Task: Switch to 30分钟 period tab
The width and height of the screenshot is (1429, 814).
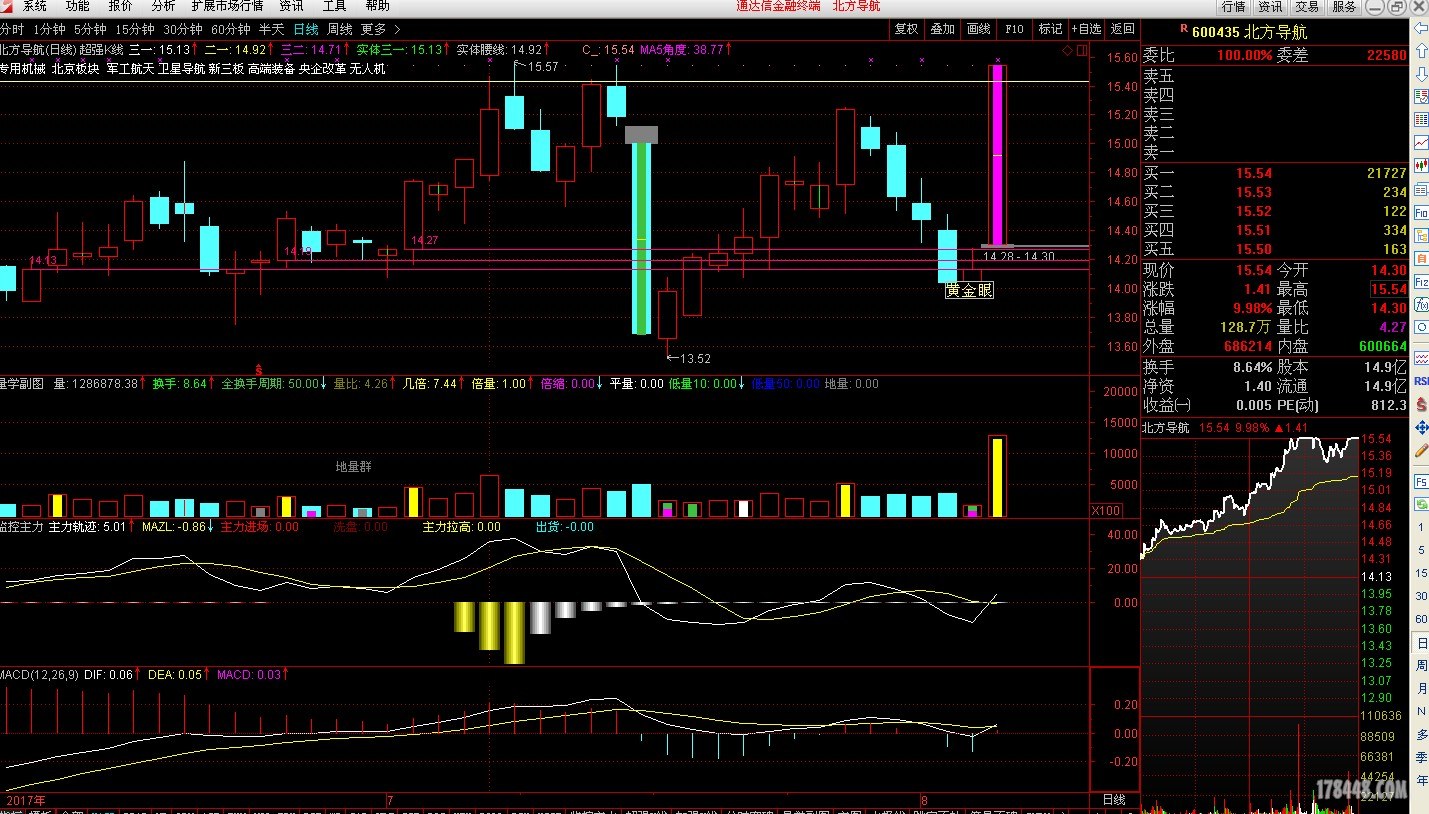Action: (183, 29)
